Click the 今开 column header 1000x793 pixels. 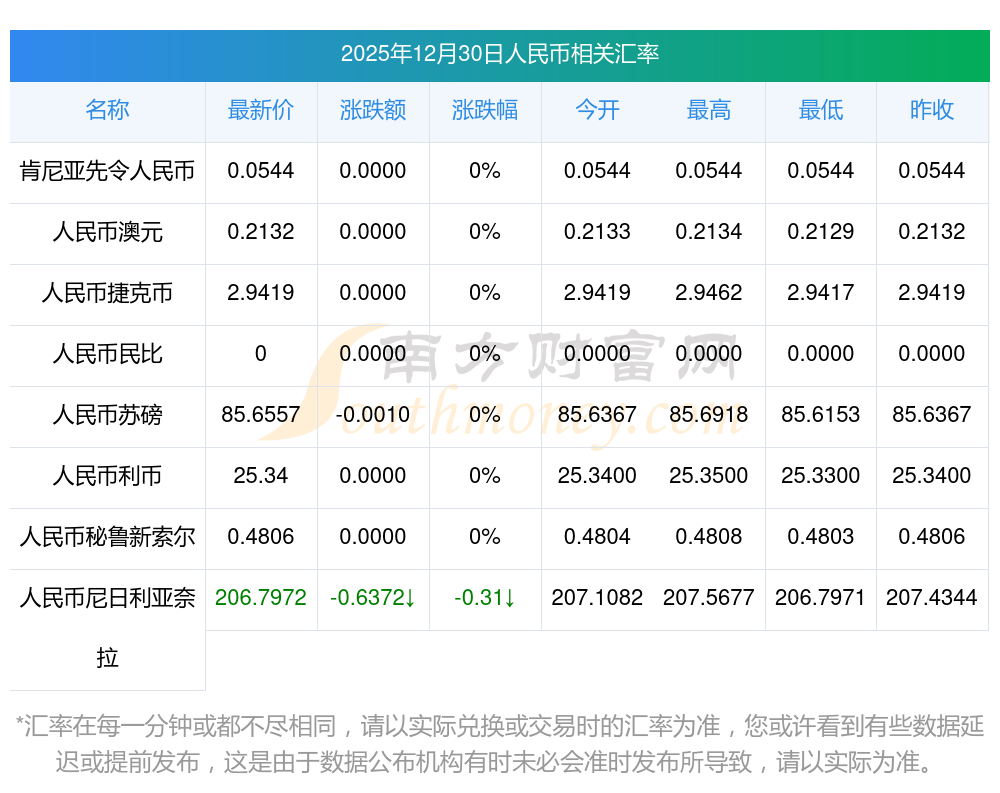click(597, 110)
